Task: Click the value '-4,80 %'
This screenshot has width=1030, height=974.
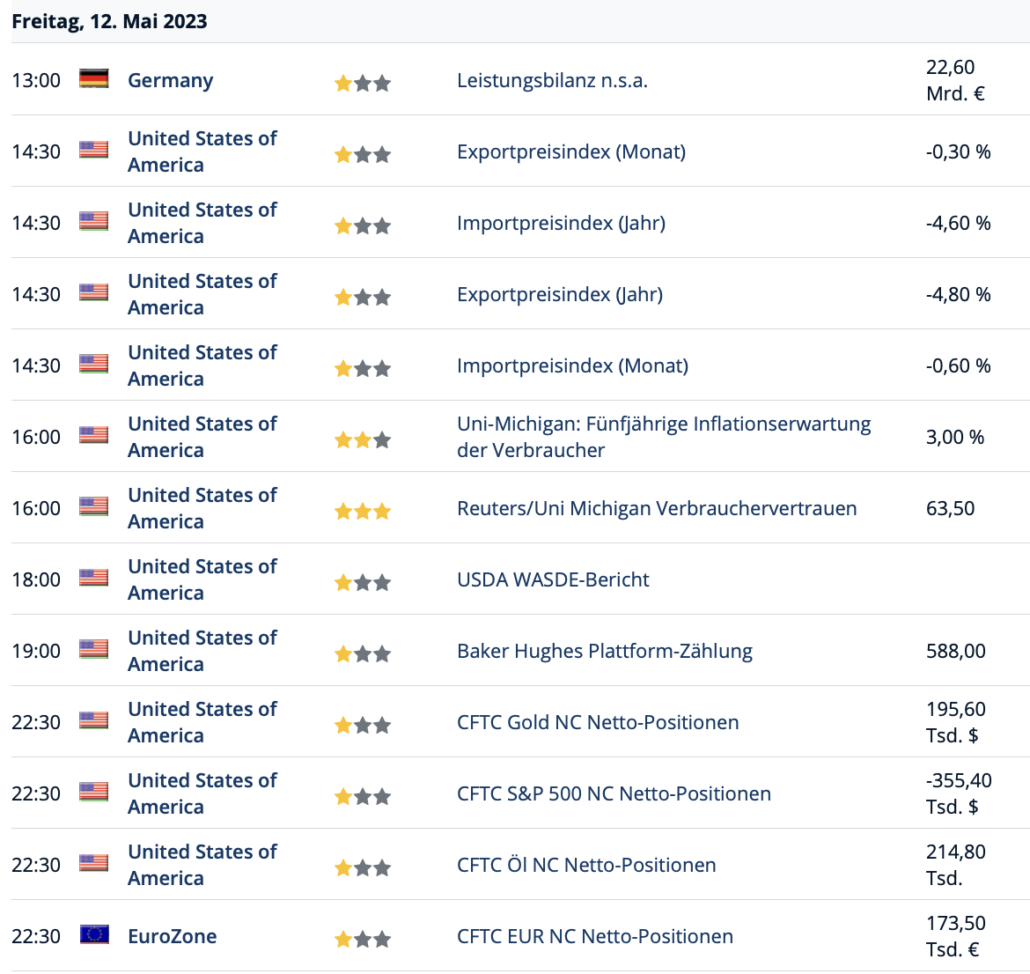Action: coord(958,294)
